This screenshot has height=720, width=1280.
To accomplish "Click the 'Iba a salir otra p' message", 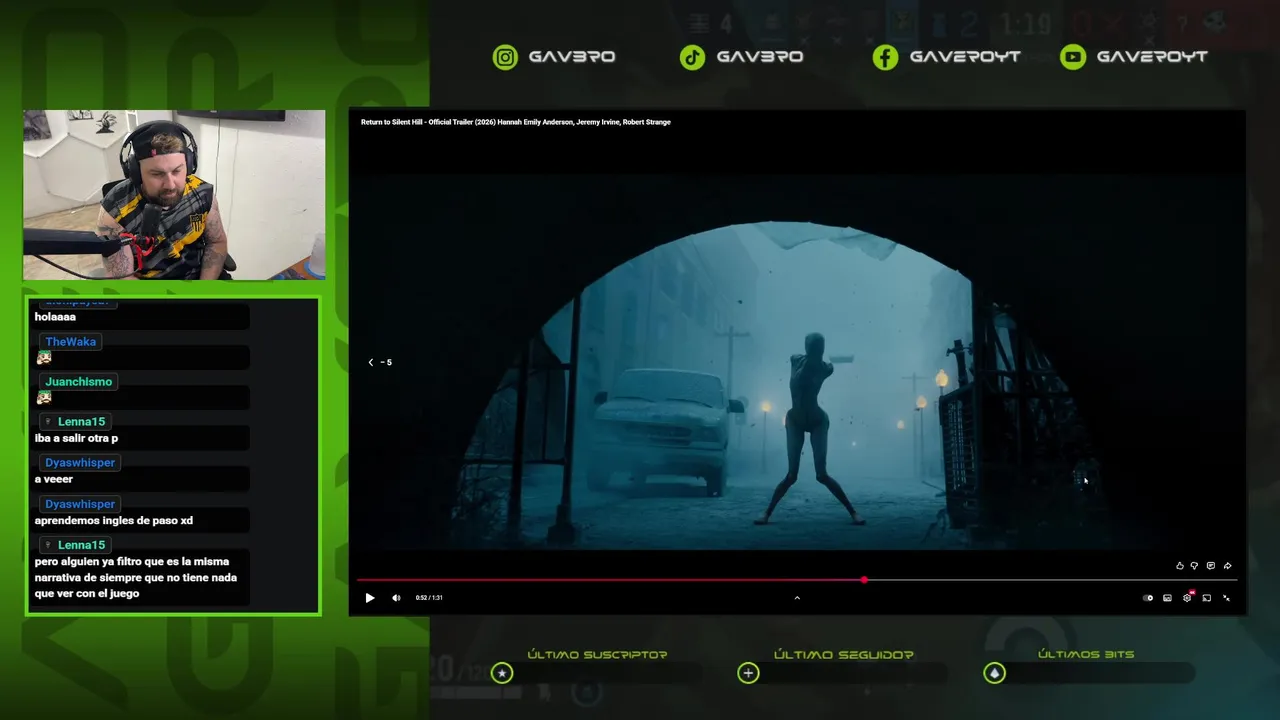I will [76, 438].
